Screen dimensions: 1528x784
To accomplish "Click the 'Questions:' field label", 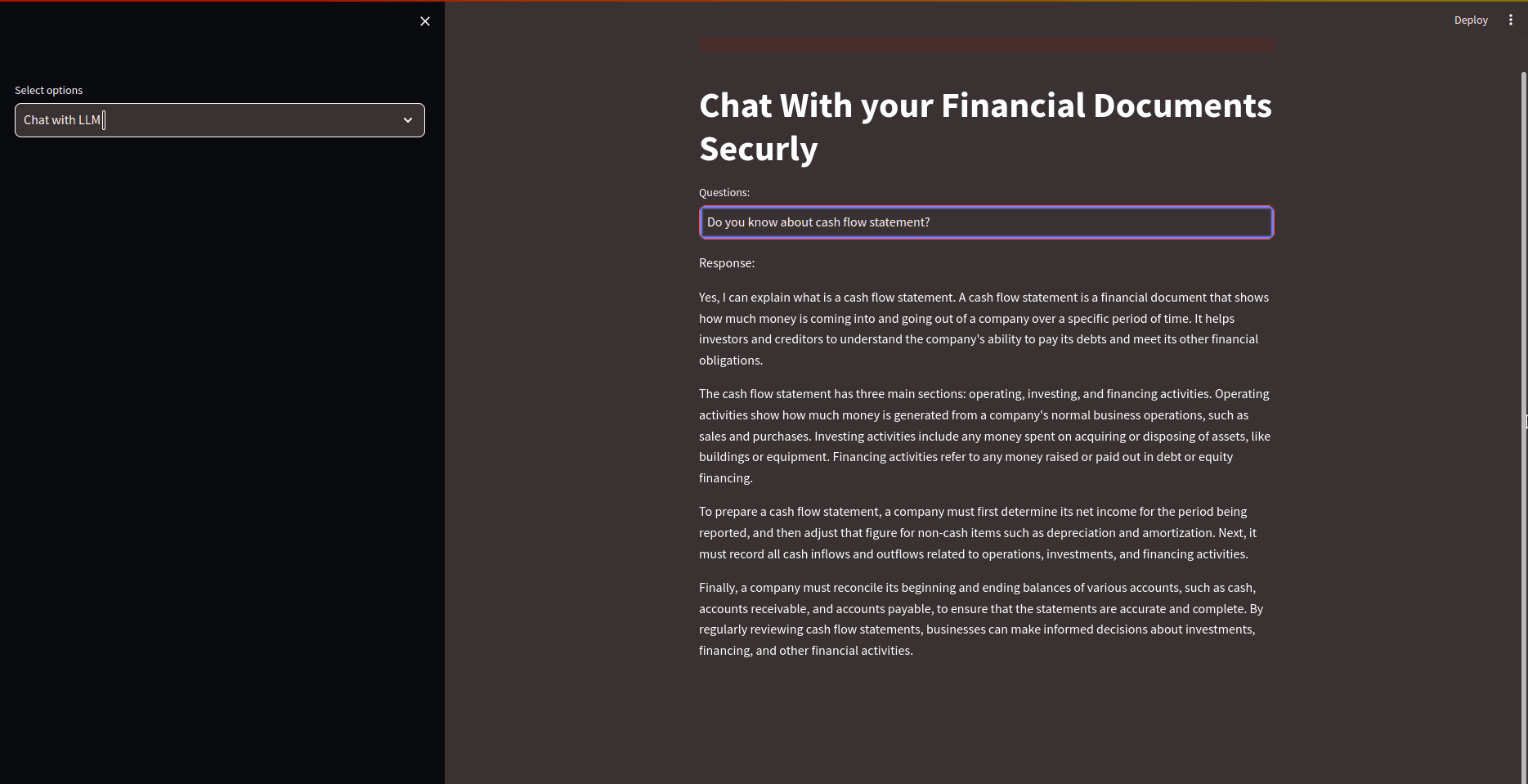I will (x=724, y=192).
